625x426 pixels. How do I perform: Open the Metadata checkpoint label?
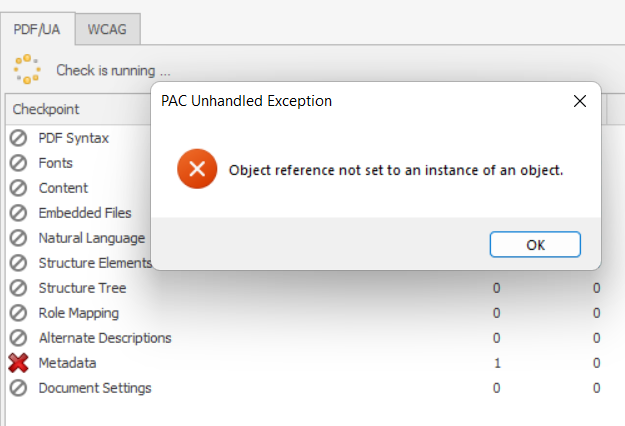(x=67, y=363)
